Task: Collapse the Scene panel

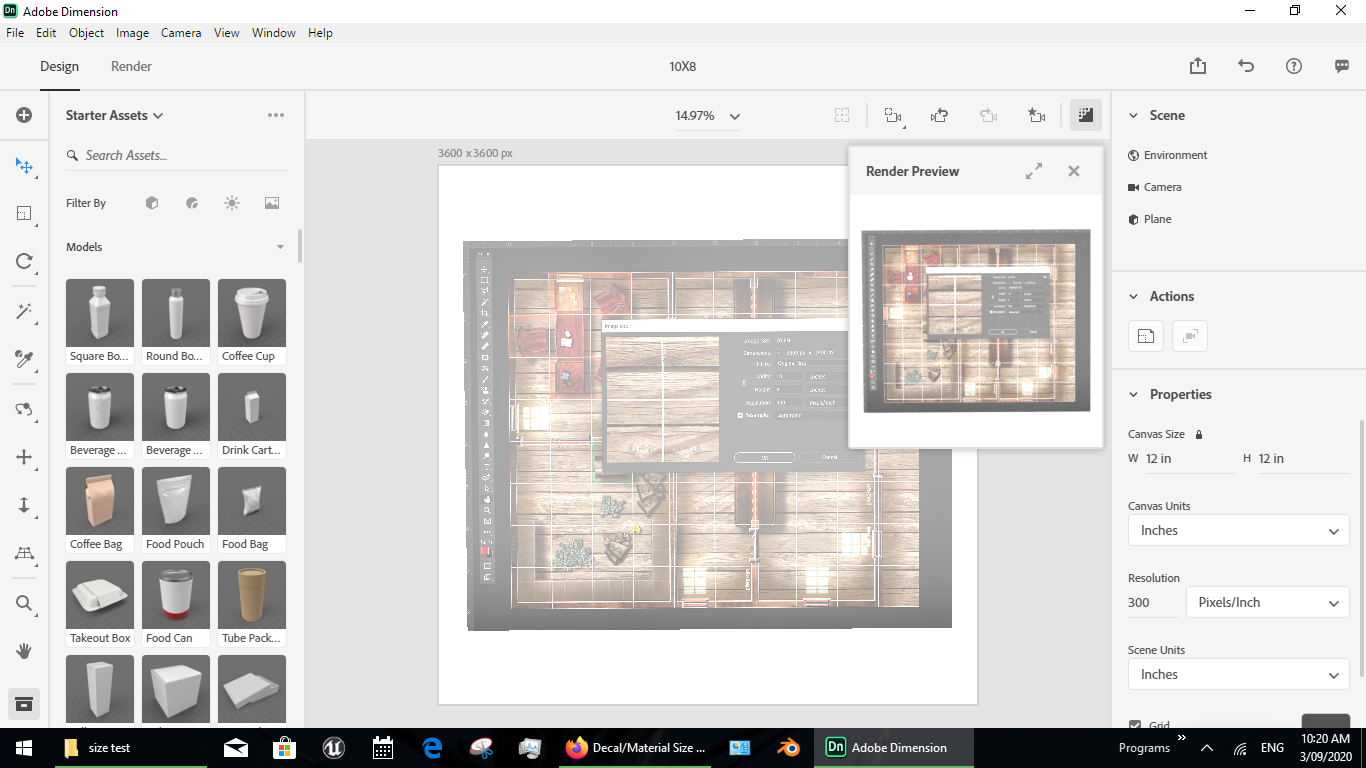Action: tap(1133, 116)
